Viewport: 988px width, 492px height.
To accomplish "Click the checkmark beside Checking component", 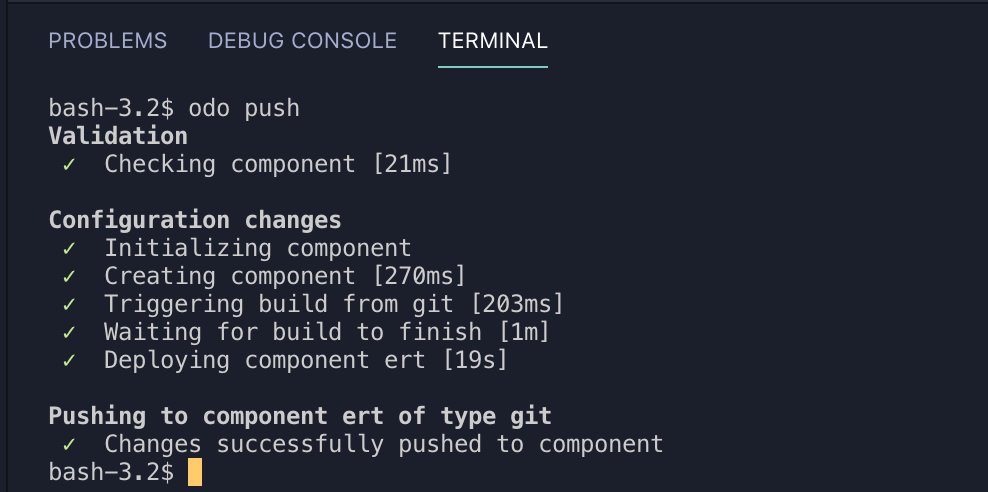I will pos(69,164).
